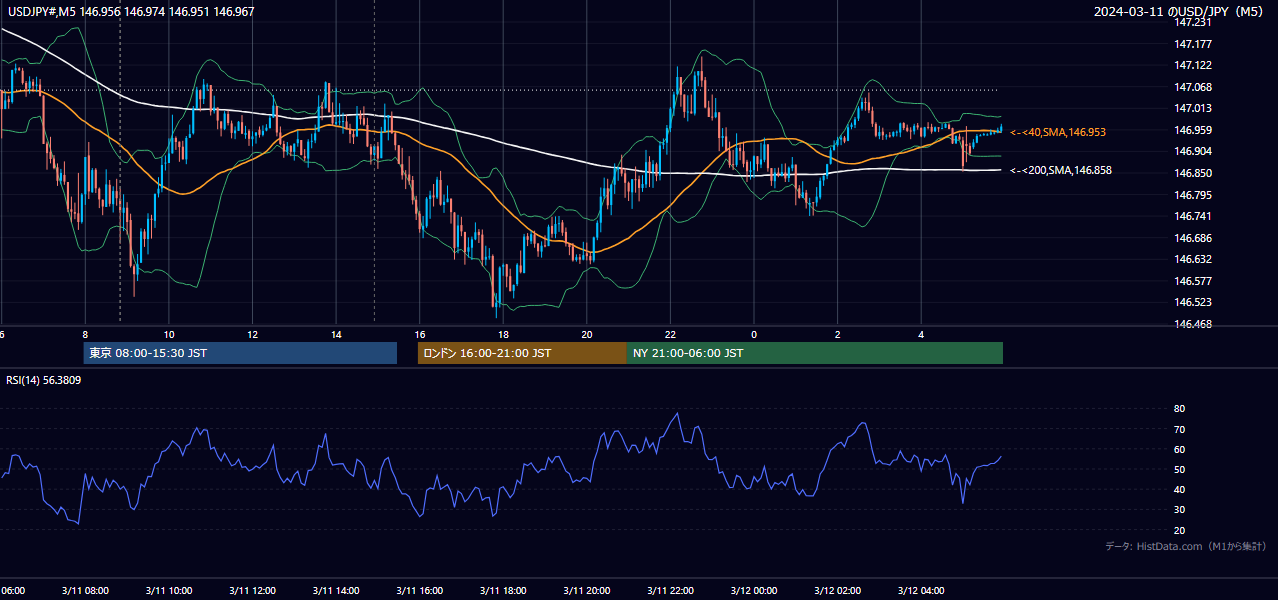The width and height of the screenshot is (1278, 600).
Task: Click hour label 16 below the price chart
Action: pyautogui.click(x=420, y=334)
